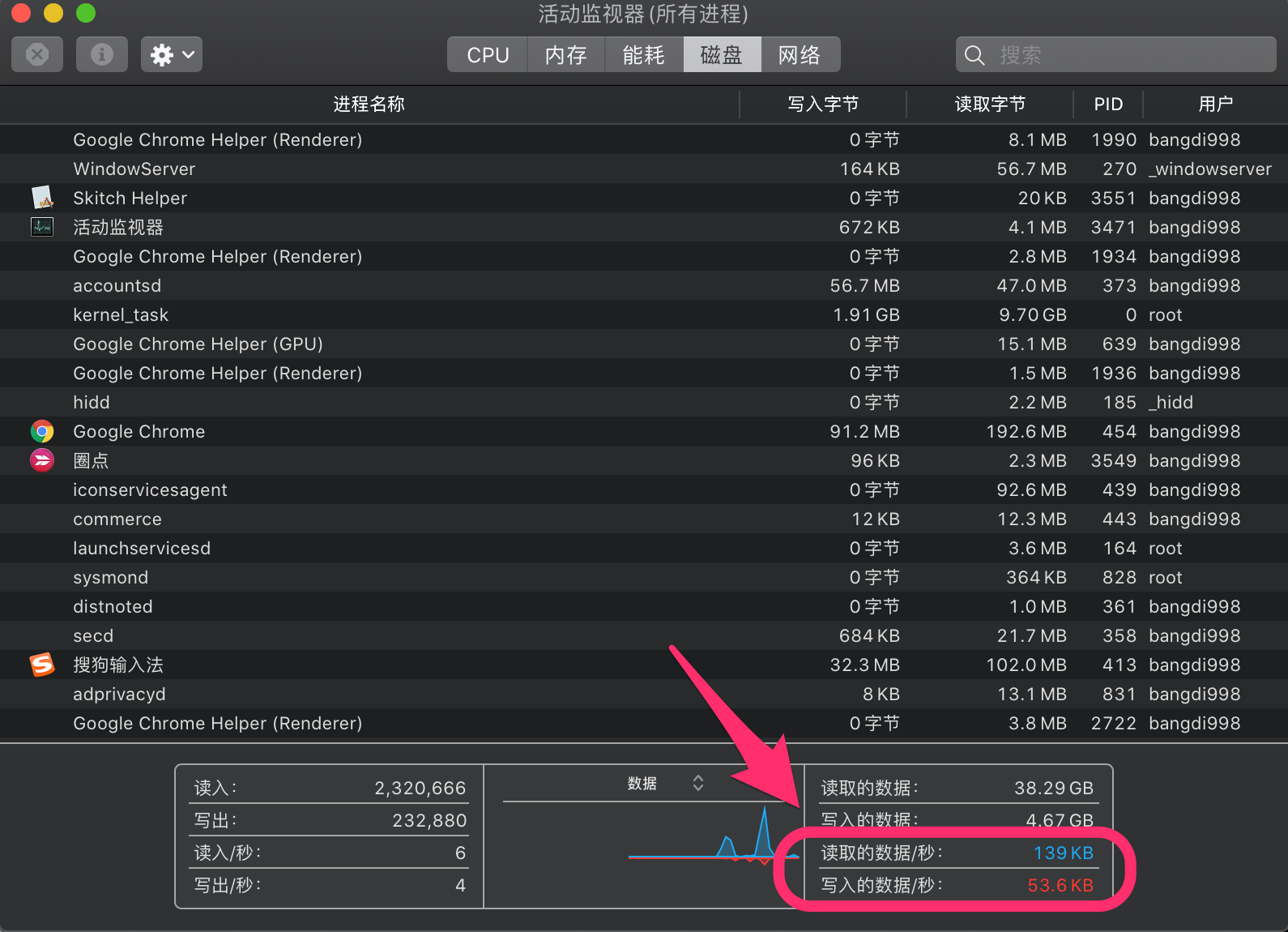Sort by 读取字节 column header
The image size is (1288, 932).
(x=990, y=104)
